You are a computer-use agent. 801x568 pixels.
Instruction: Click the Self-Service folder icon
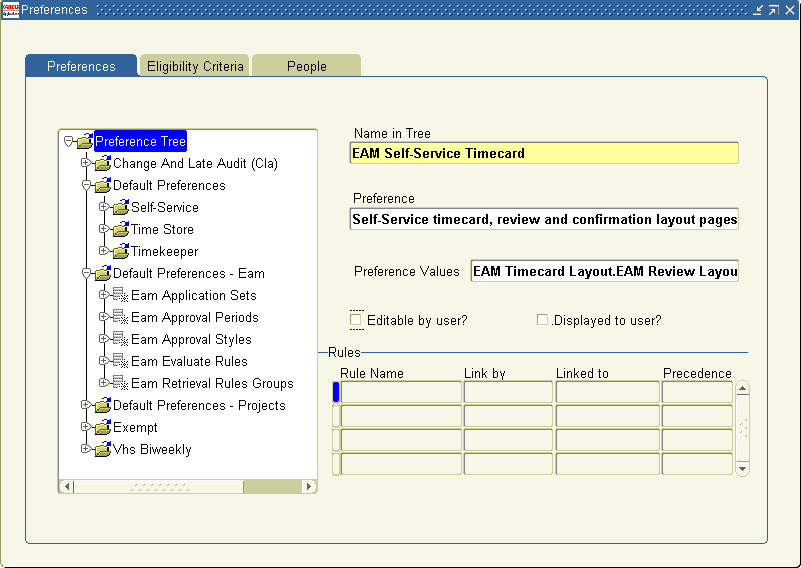(121, 207)
